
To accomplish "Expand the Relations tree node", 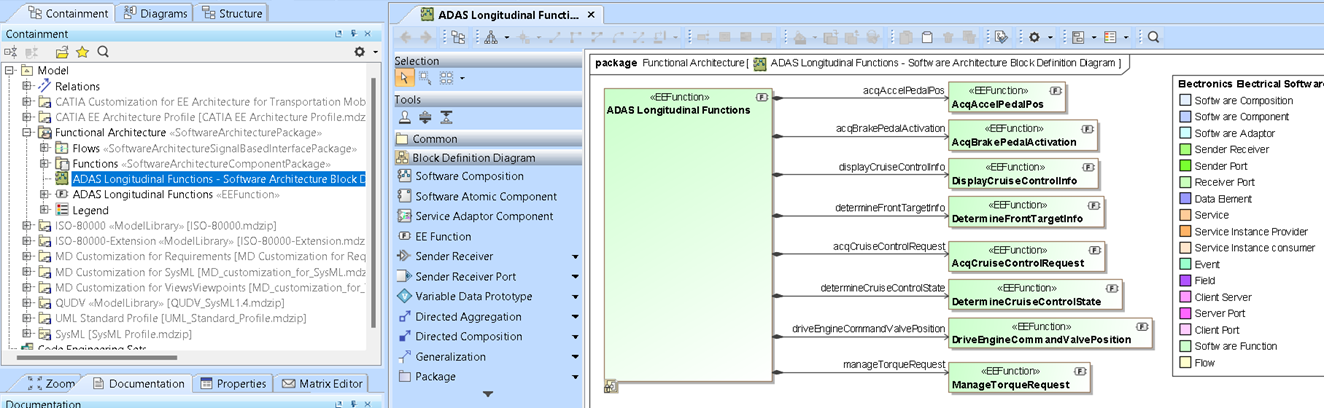I will [27, 86].
